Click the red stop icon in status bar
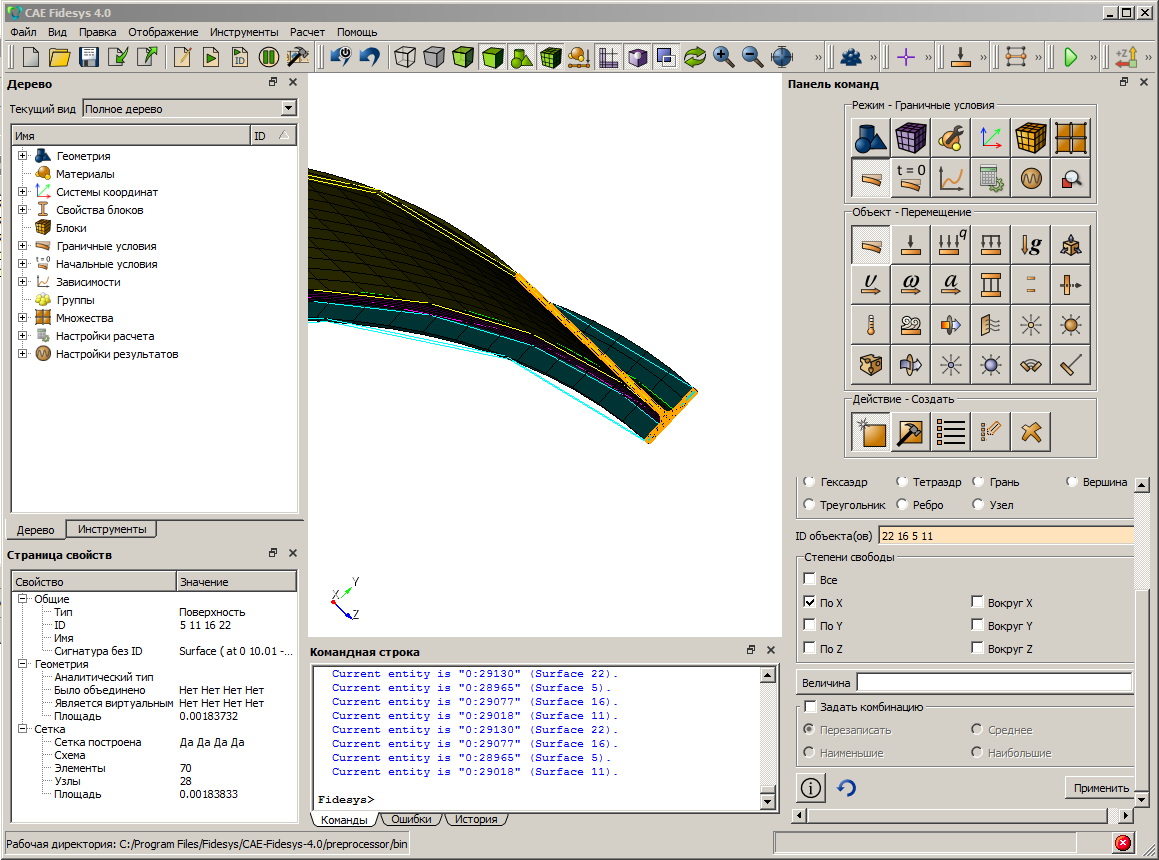Image resolution: width=1159 pixels, height=860 pixels. click(x=1123, y=843)
